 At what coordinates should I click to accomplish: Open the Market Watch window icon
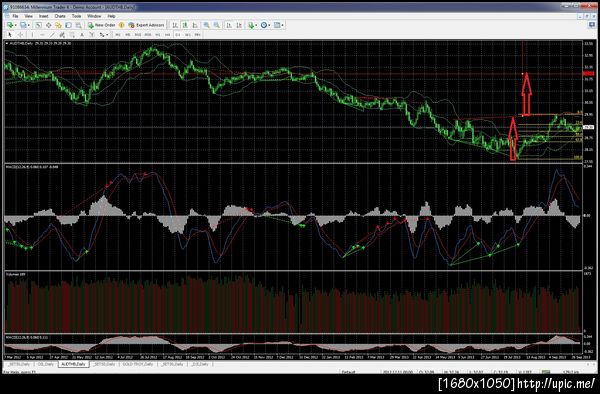click(x=39, y=25)
